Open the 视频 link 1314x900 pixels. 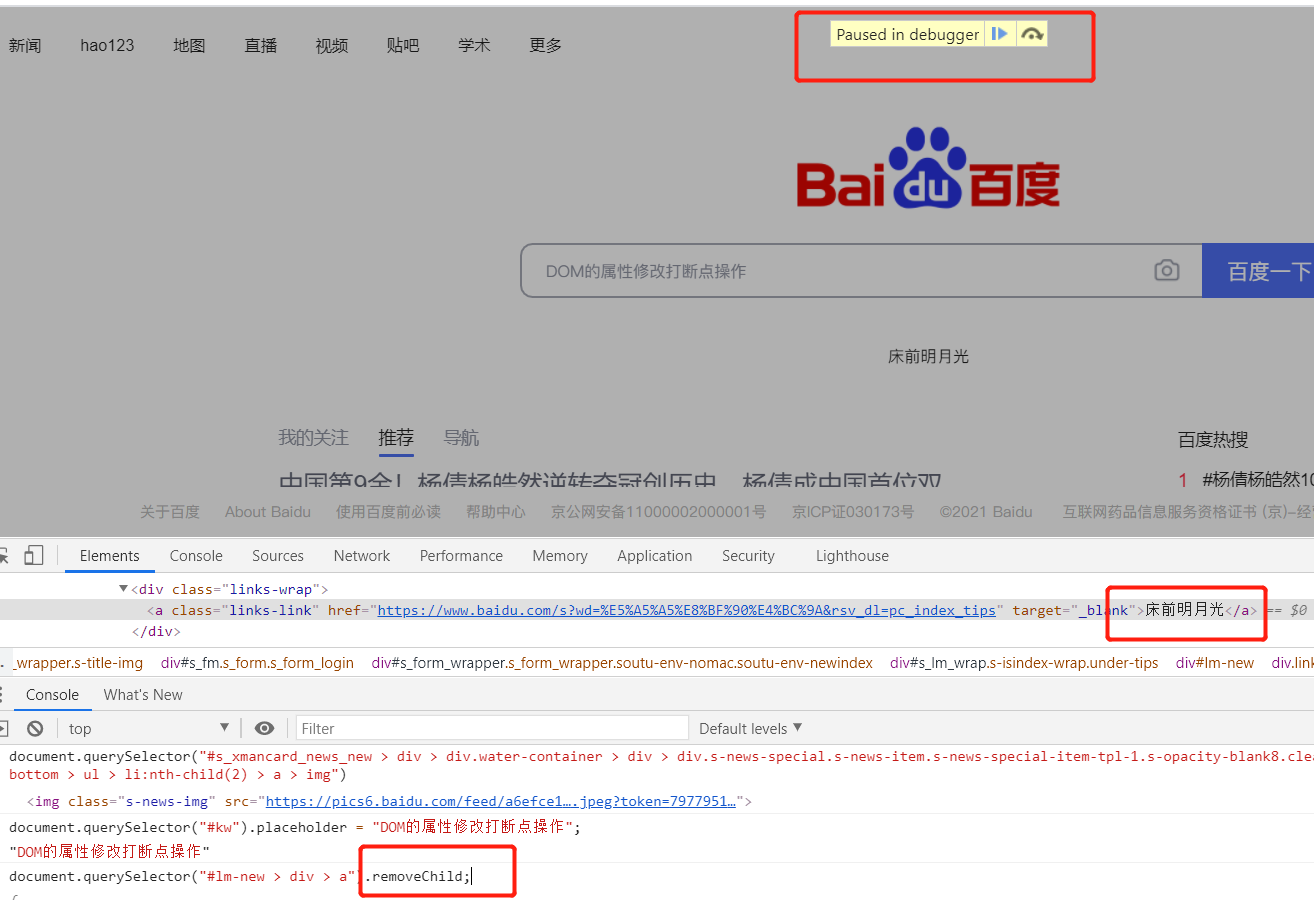click(x=332, y=45)
